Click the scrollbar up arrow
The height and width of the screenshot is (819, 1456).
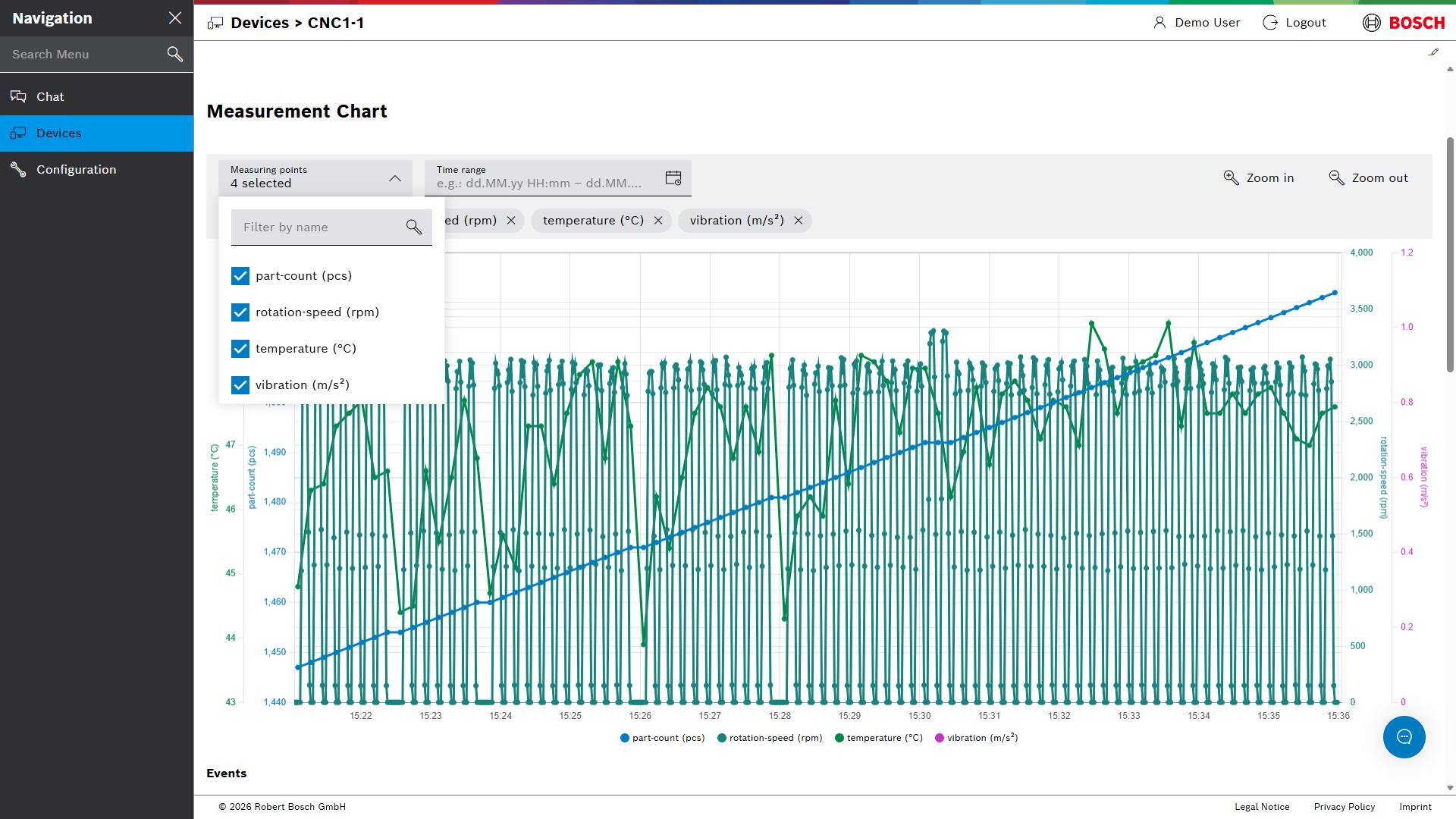pyautogui.click(x=1450, y=69)
